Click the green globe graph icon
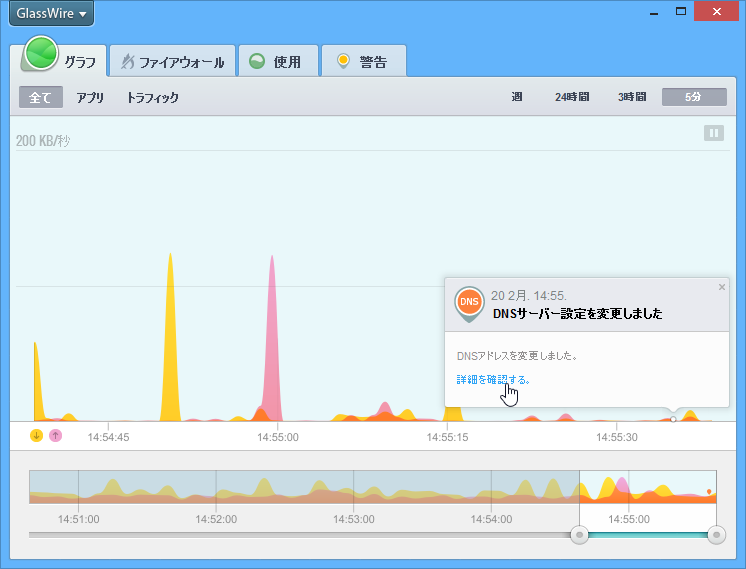746x569 pixels. (x=41, y=53)
